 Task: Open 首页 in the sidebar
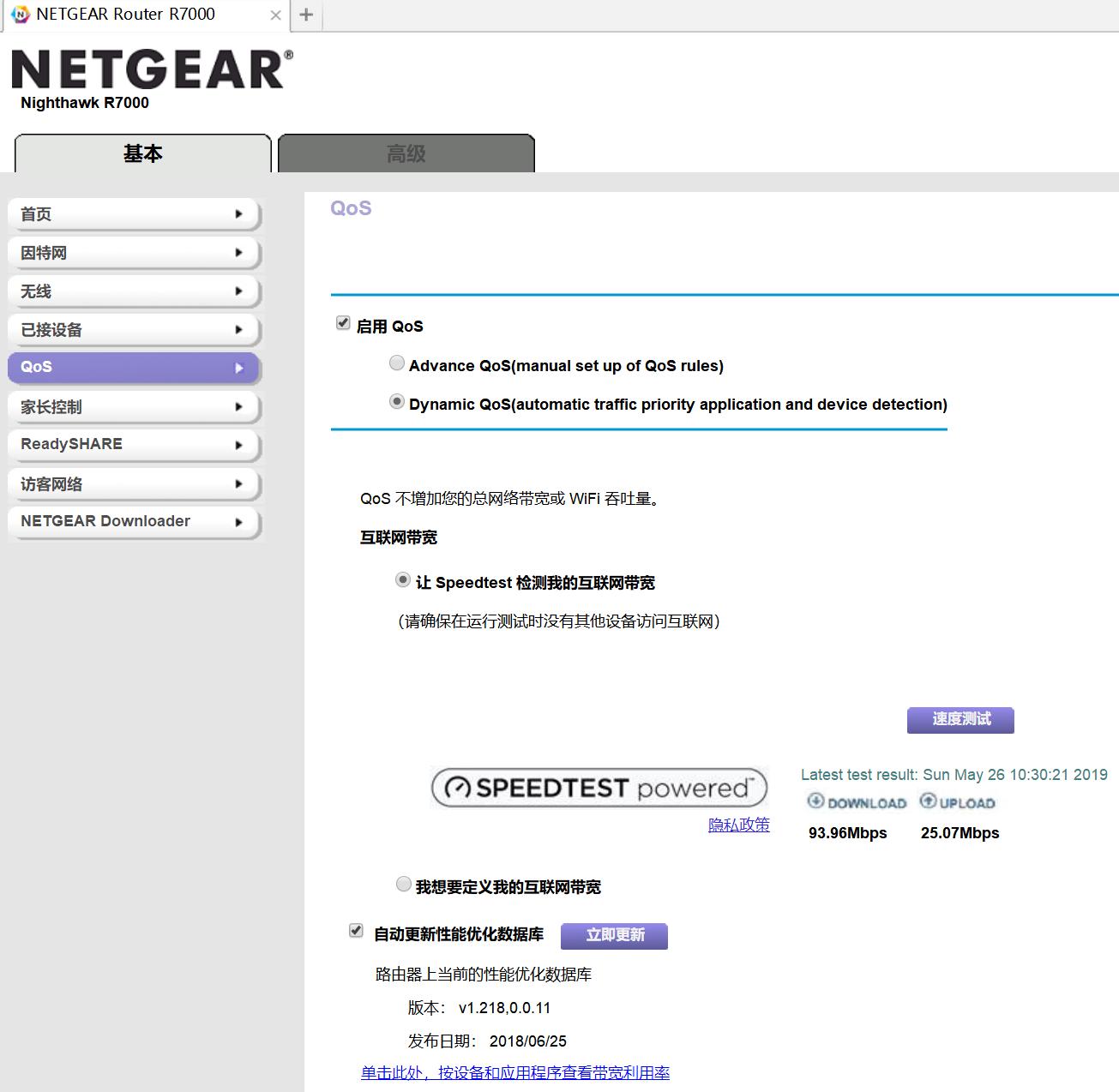pyautogui.click(x=134, y=214)
